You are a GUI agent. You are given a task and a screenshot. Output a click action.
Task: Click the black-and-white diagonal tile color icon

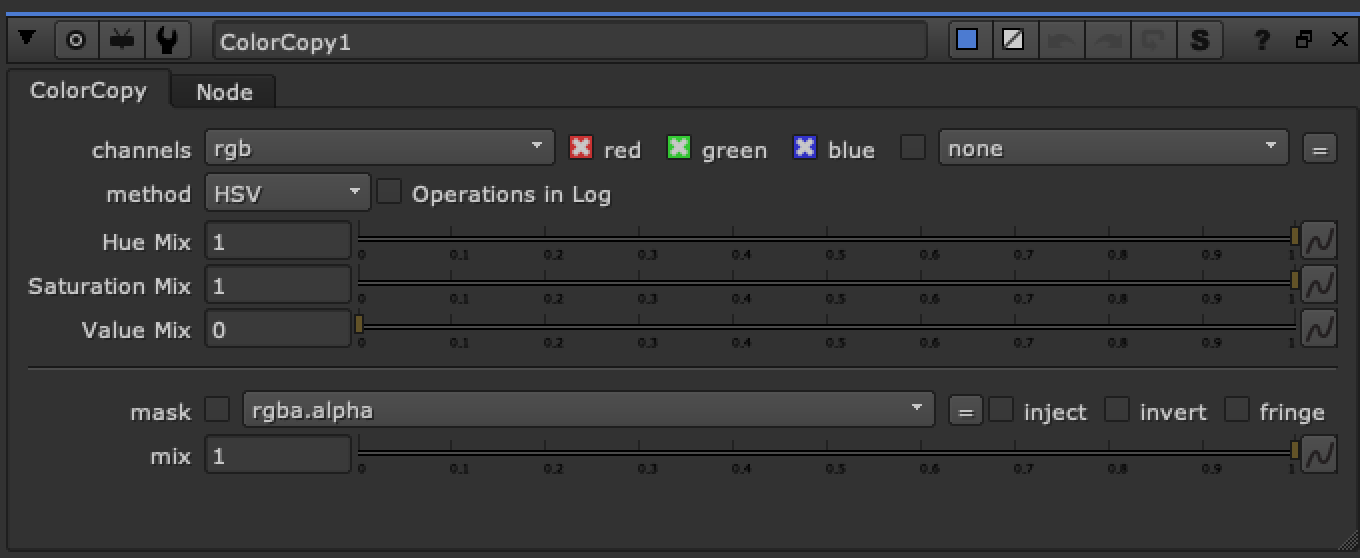1013,41
